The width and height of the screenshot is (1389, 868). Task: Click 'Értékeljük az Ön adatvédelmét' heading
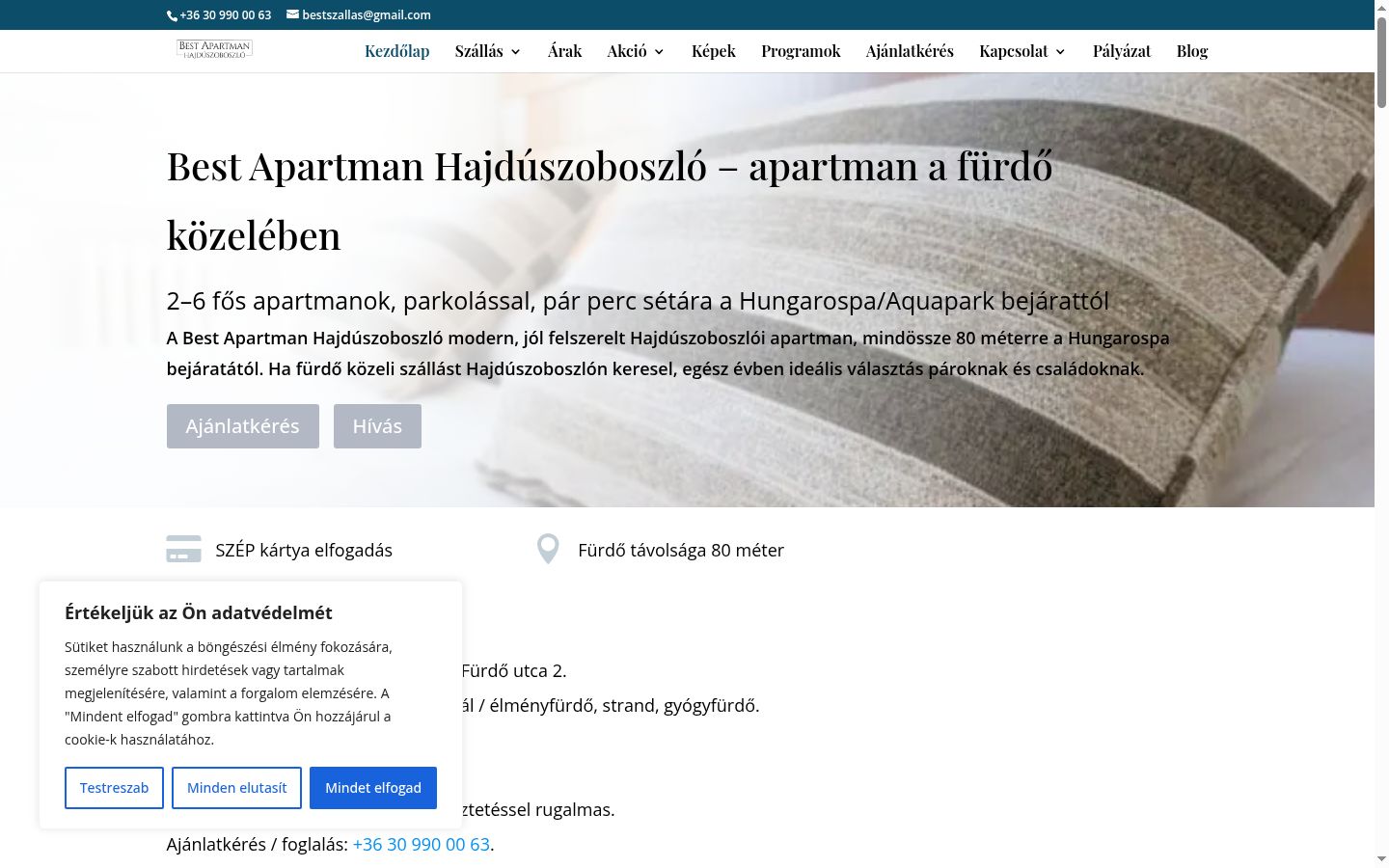point(199,612)
